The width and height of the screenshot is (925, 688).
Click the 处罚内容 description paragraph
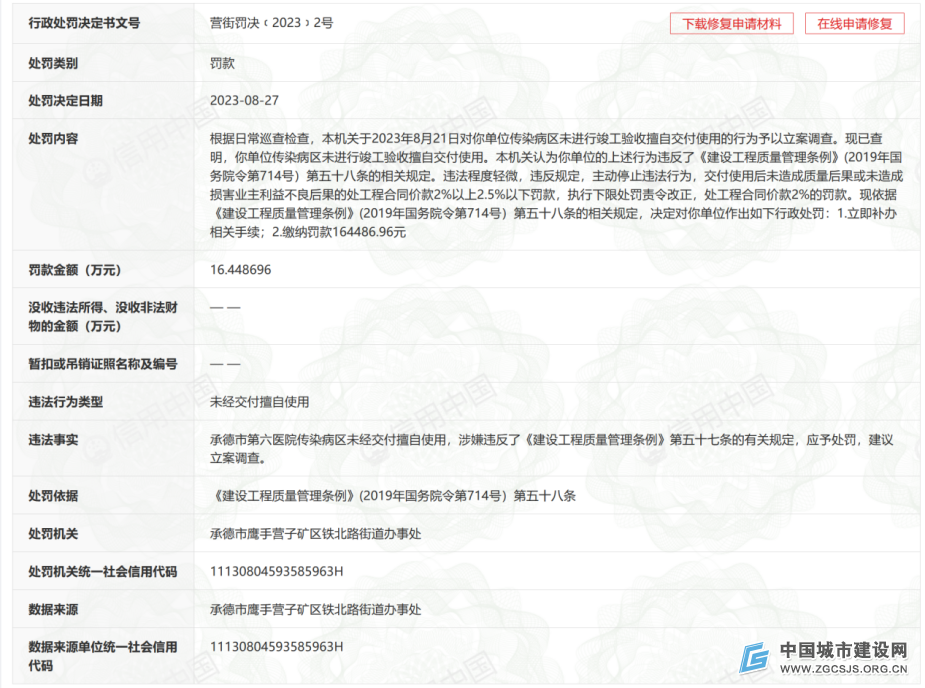(x=558, y=185)
